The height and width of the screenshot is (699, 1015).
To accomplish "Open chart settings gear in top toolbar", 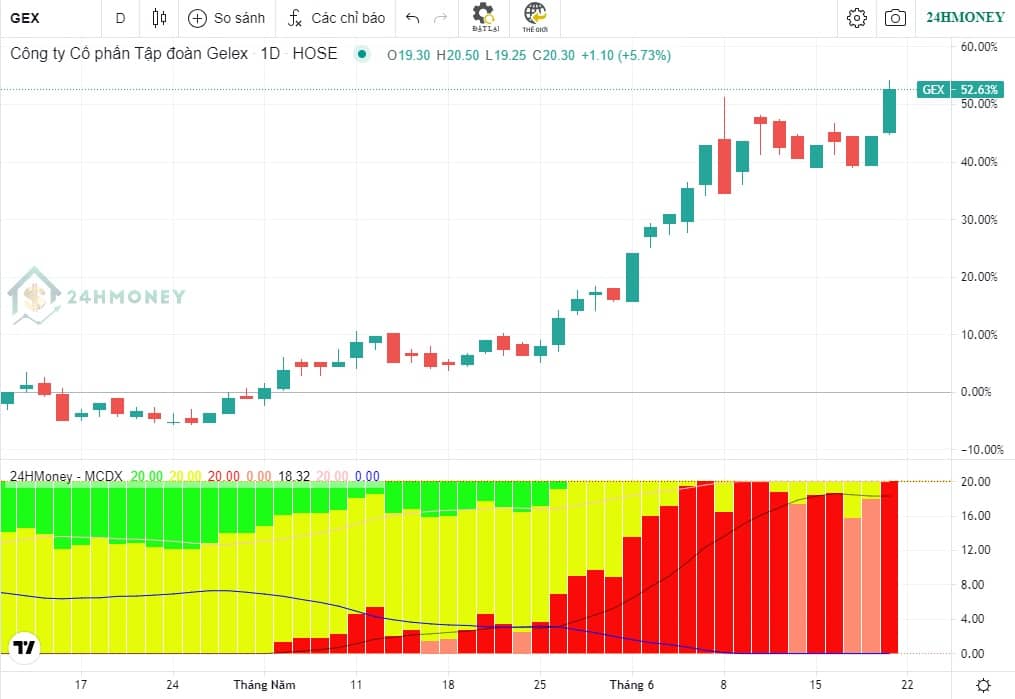I will (856, 17).
